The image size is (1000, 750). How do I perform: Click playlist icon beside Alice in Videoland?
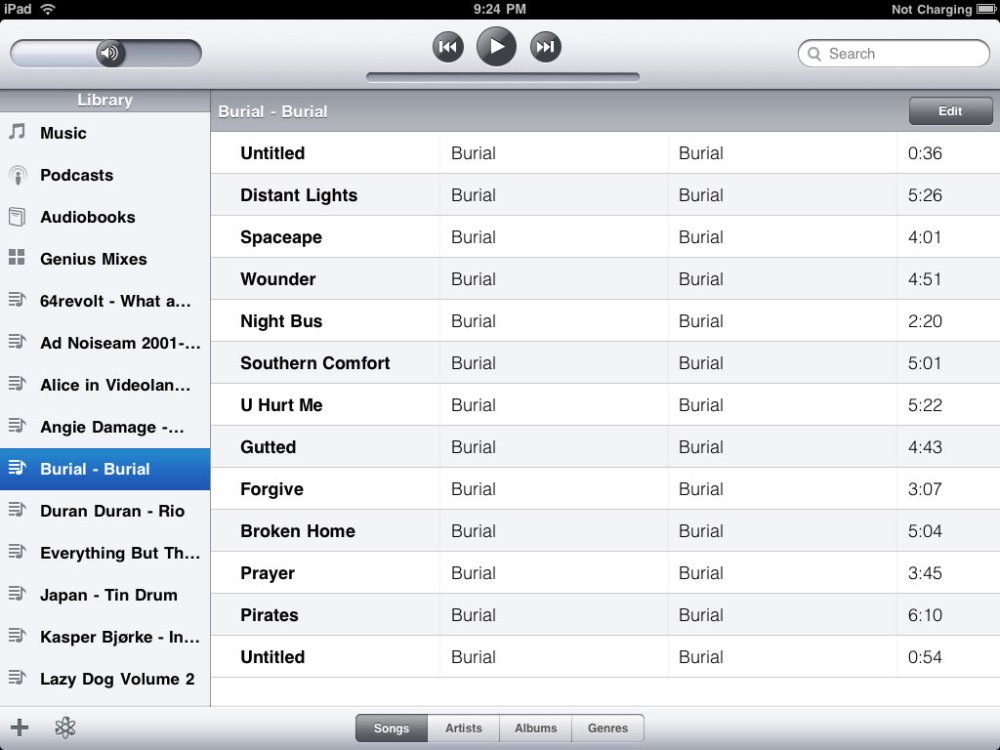tap(17, 383)
